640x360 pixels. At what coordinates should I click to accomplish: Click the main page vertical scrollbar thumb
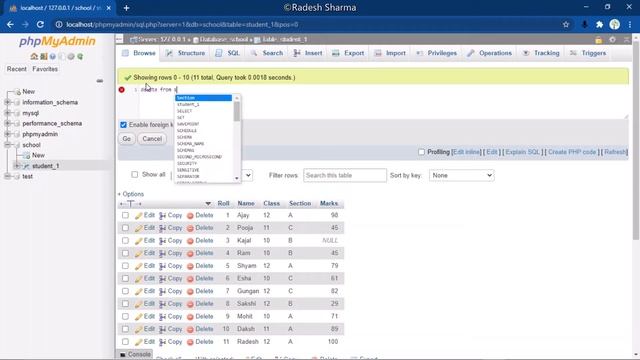(636, 141)
